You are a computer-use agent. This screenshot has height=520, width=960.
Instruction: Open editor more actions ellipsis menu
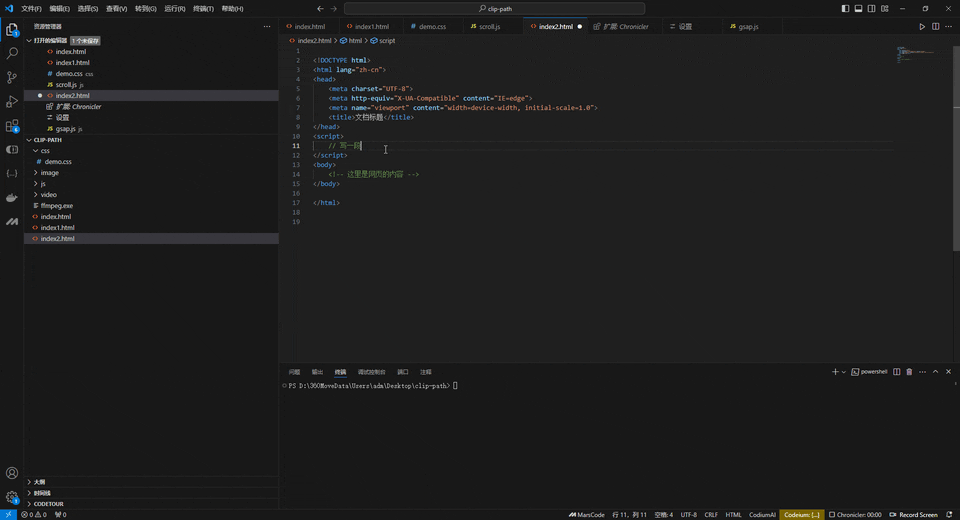[948, 26]
